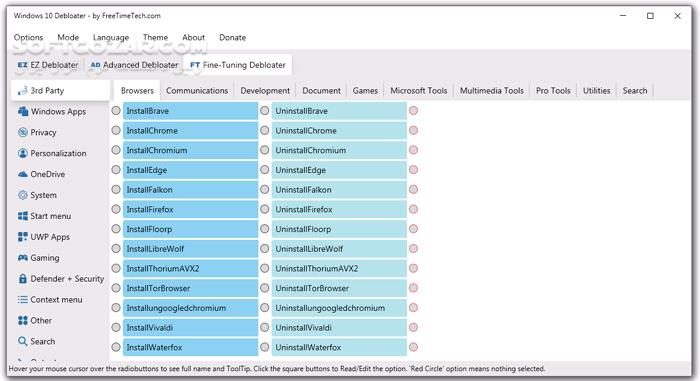This screenshot has width=700, height=381.
Task: Switch to the Document tab
Action: coord(321,91)
